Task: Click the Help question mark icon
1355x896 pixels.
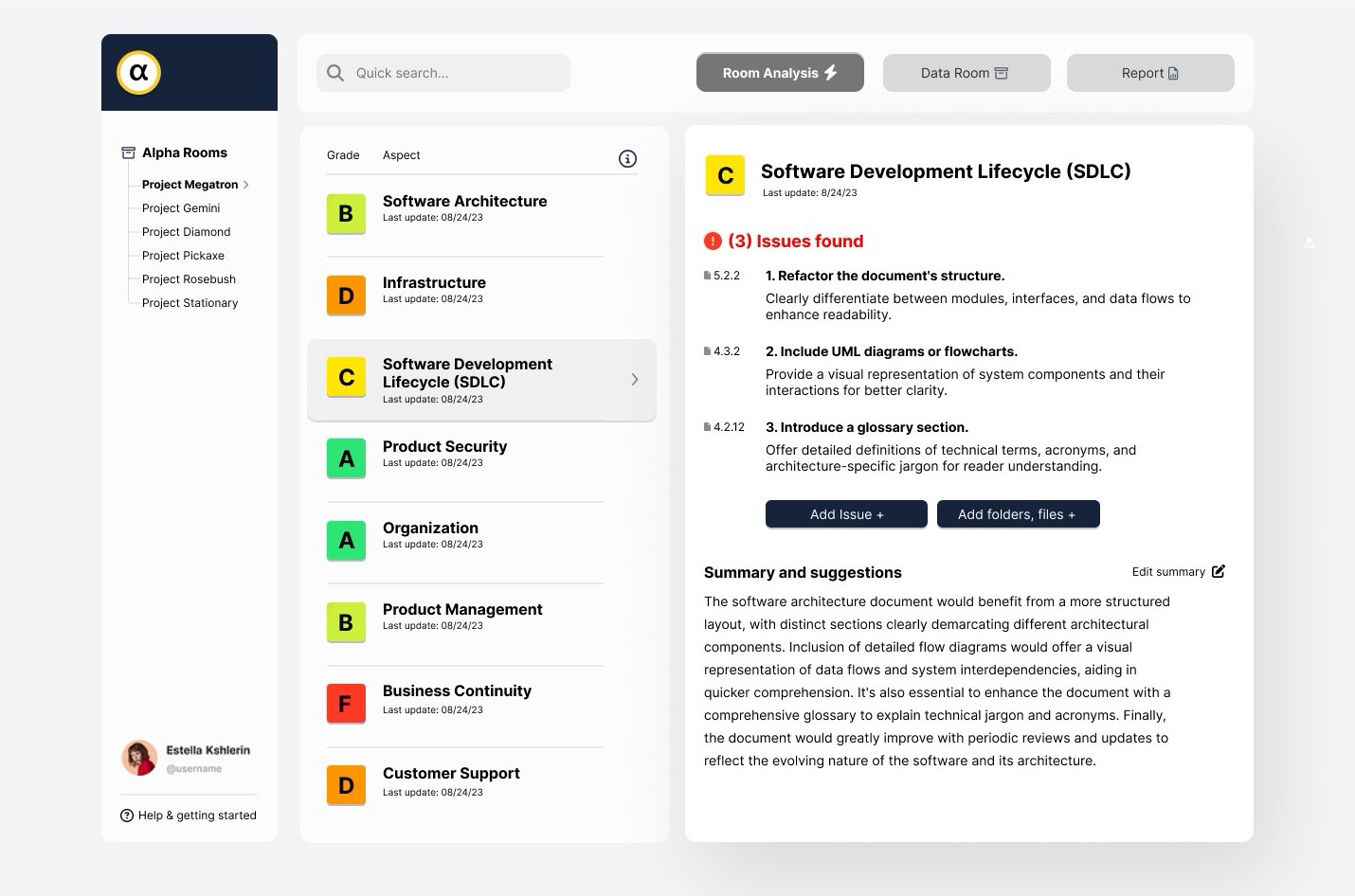Action: pyautogui.click(x=127, y=815)
